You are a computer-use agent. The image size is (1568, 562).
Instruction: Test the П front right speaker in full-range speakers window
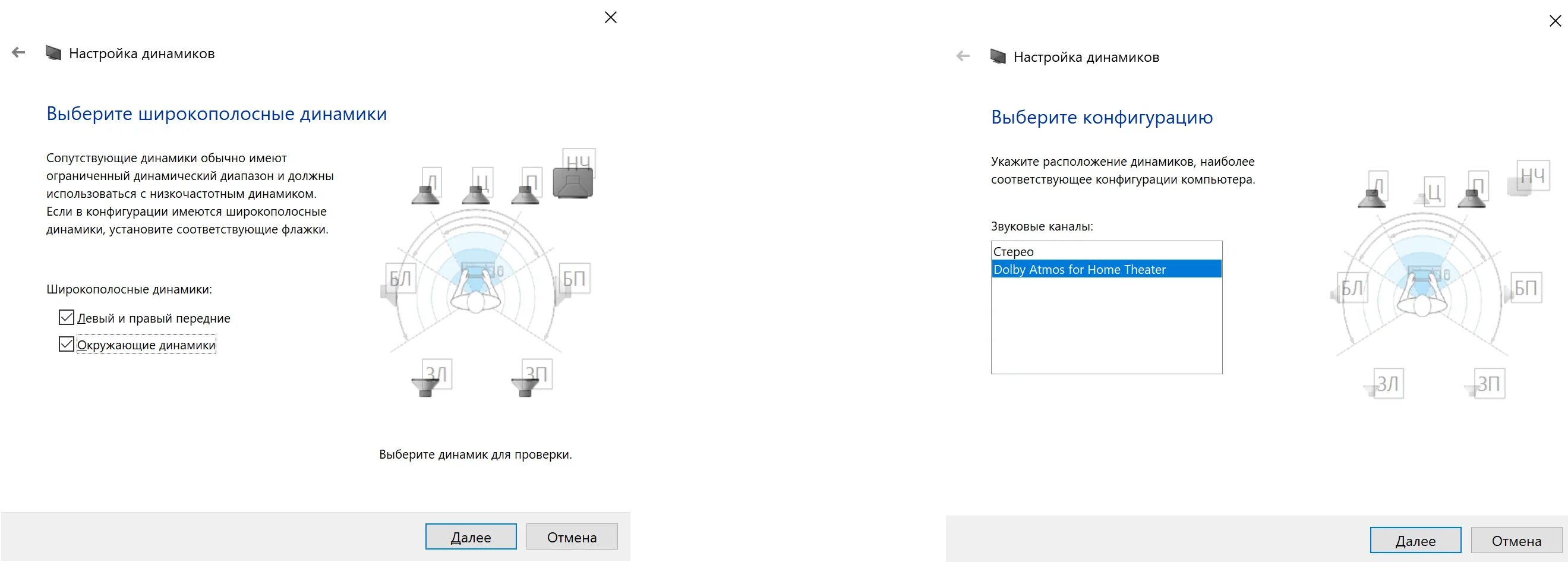point(526,186)
